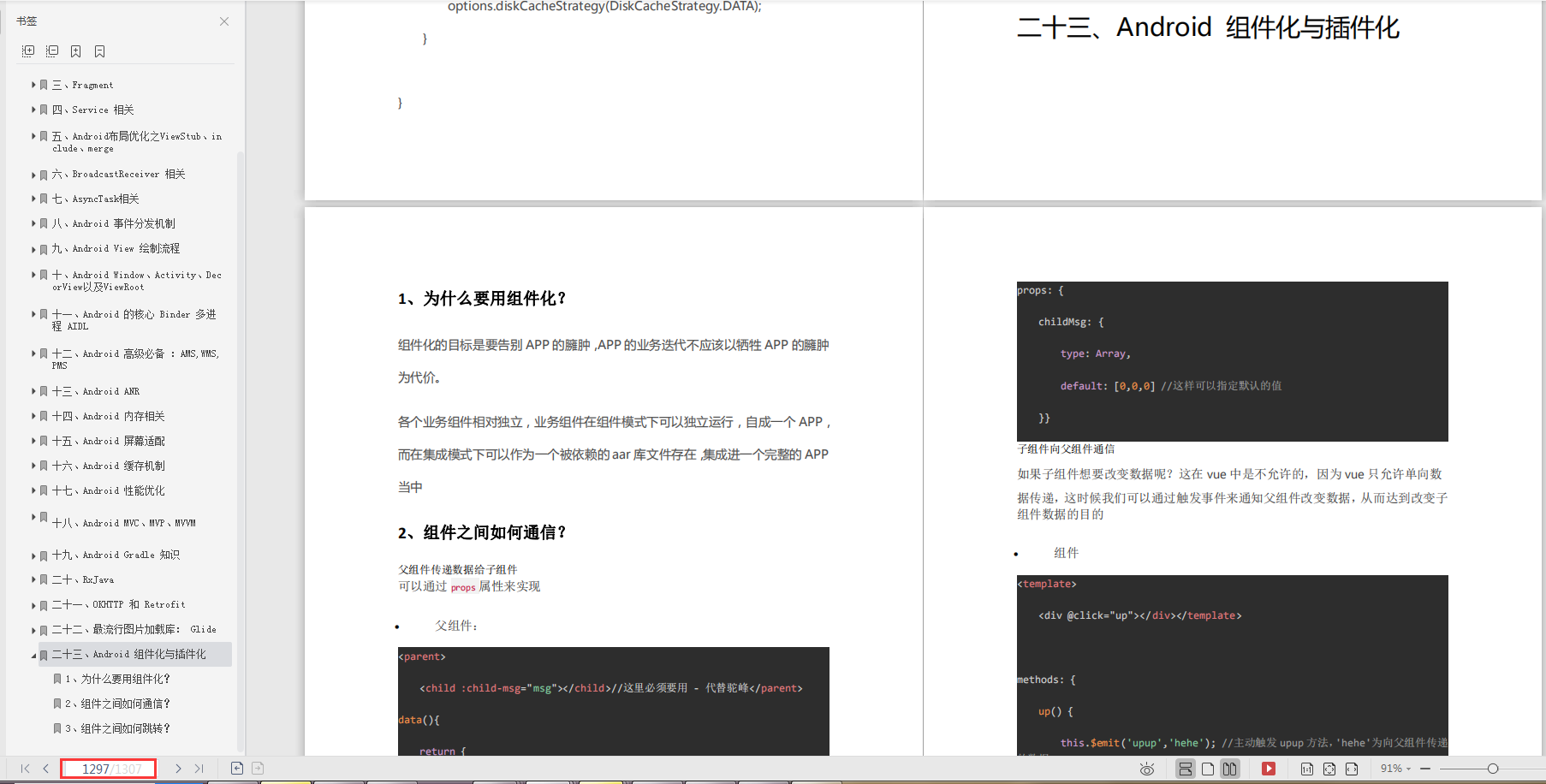Close the 书签 bookmarks panel
The height and width of the screenshot is (784, 1546).
pos(224,21)
